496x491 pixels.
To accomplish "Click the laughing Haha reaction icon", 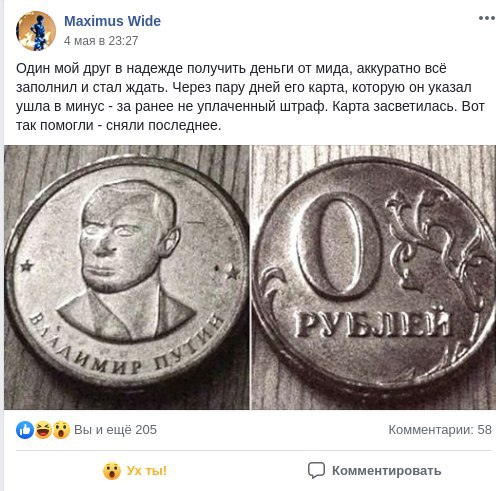I will tap(43, 430).
